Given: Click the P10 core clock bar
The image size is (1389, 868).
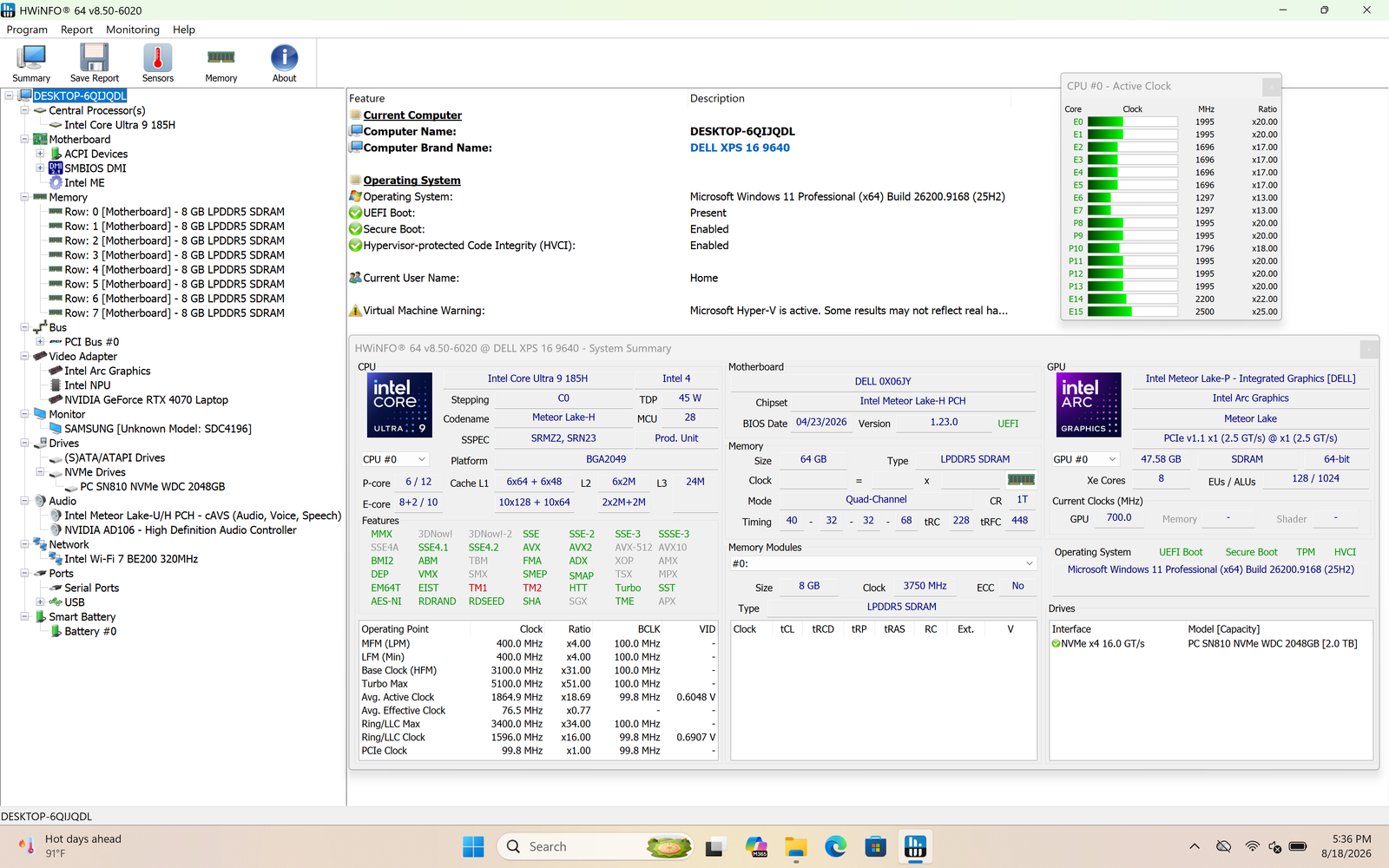Looking at the screenshot, I should point(1132,248).
